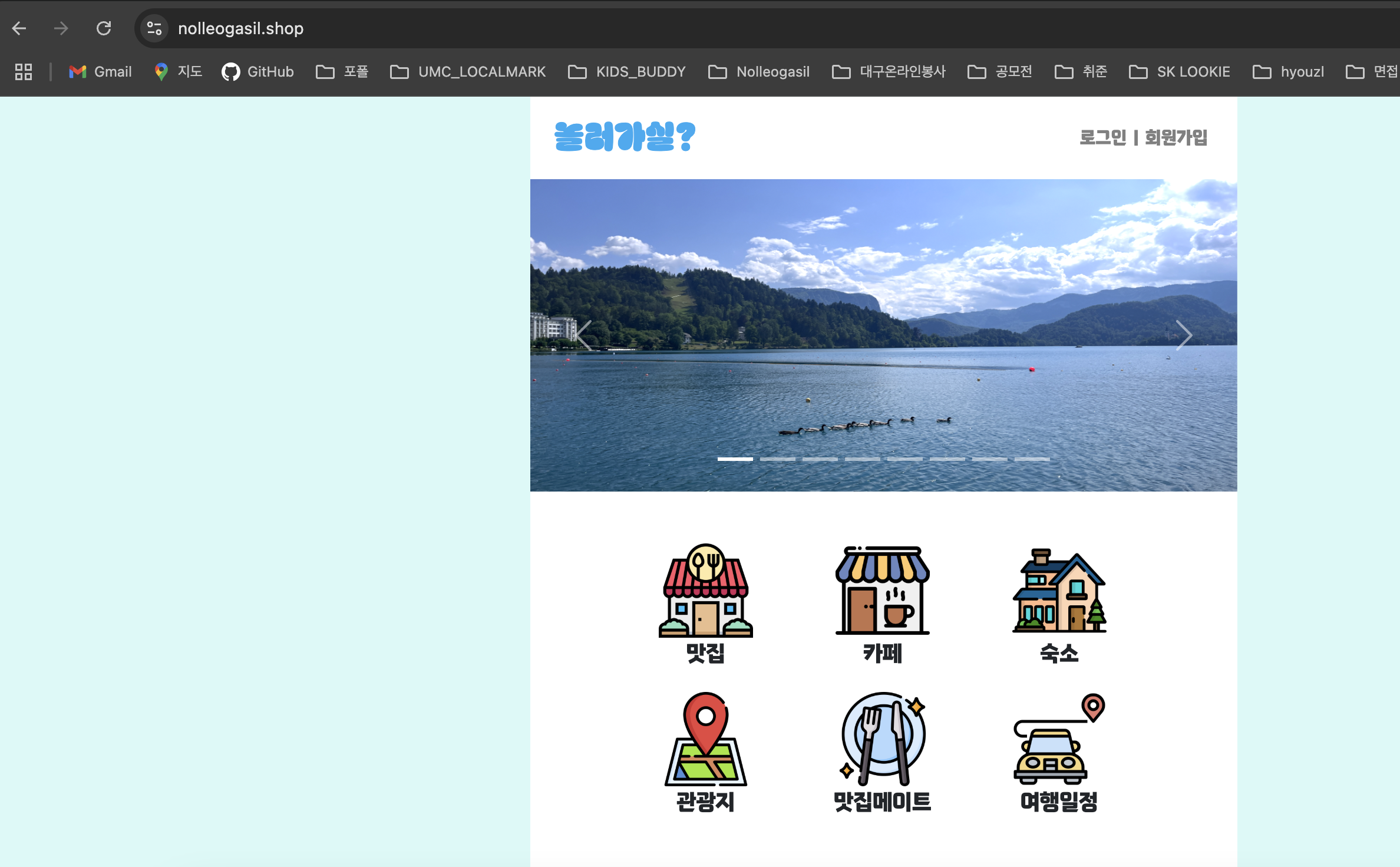Open the 관광지 map pin icon

pyautogui.click(x=705, y=739)
